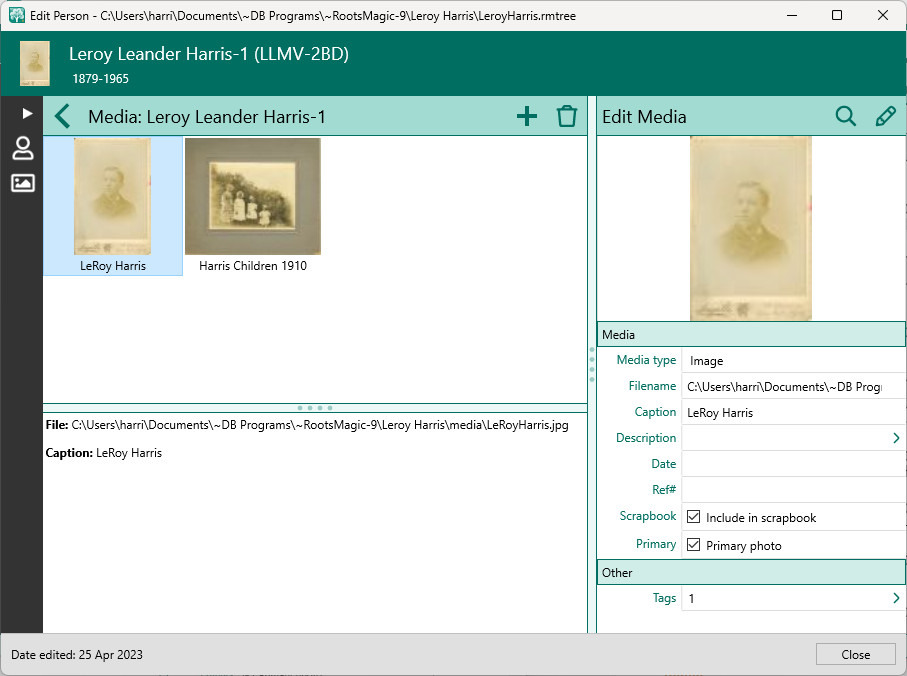
Task: Click the Caption input field
Action: pos(790,412)
